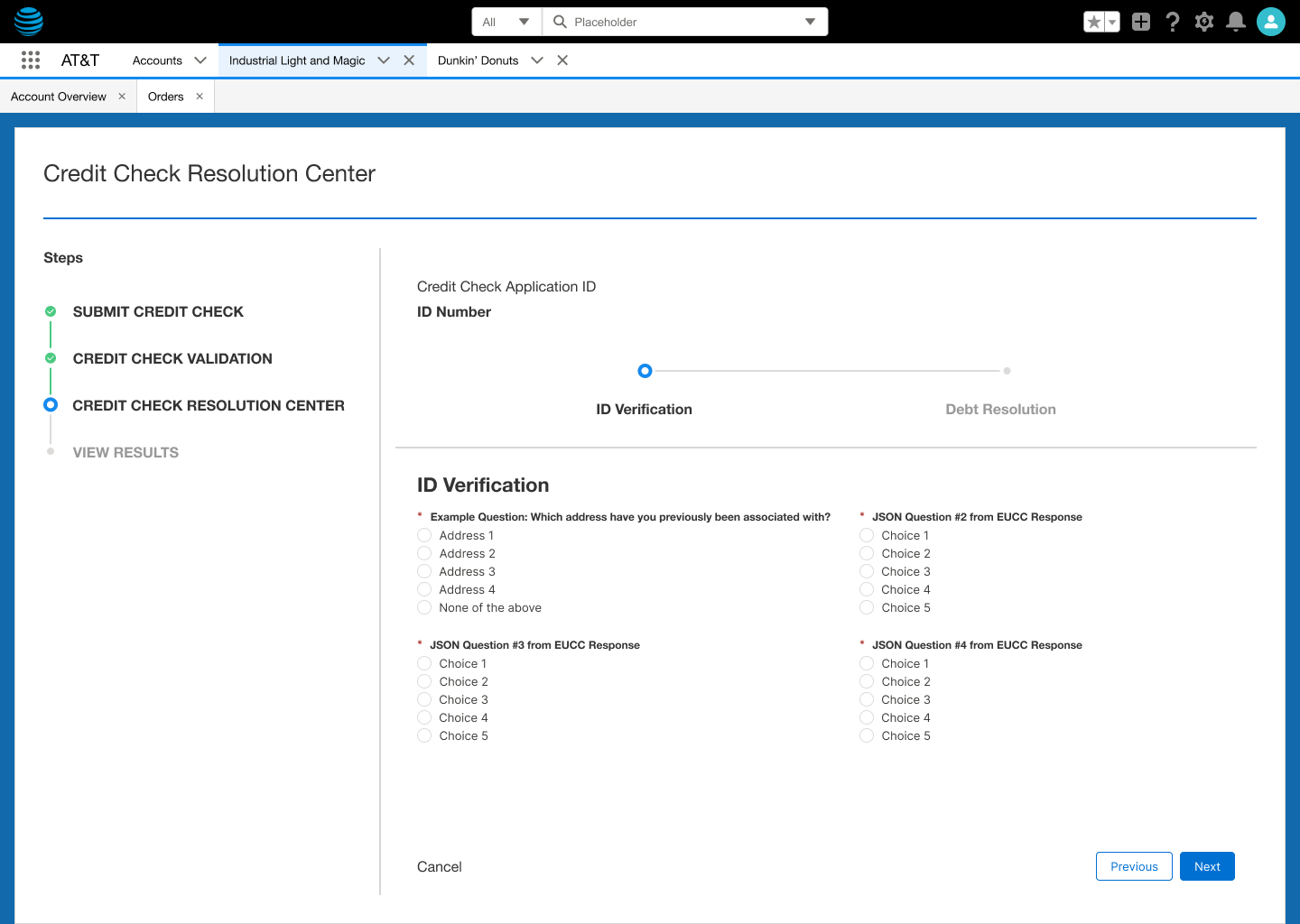Choose None of the above option
This screenshot has height=924, width=1300.
click(424, 607)
